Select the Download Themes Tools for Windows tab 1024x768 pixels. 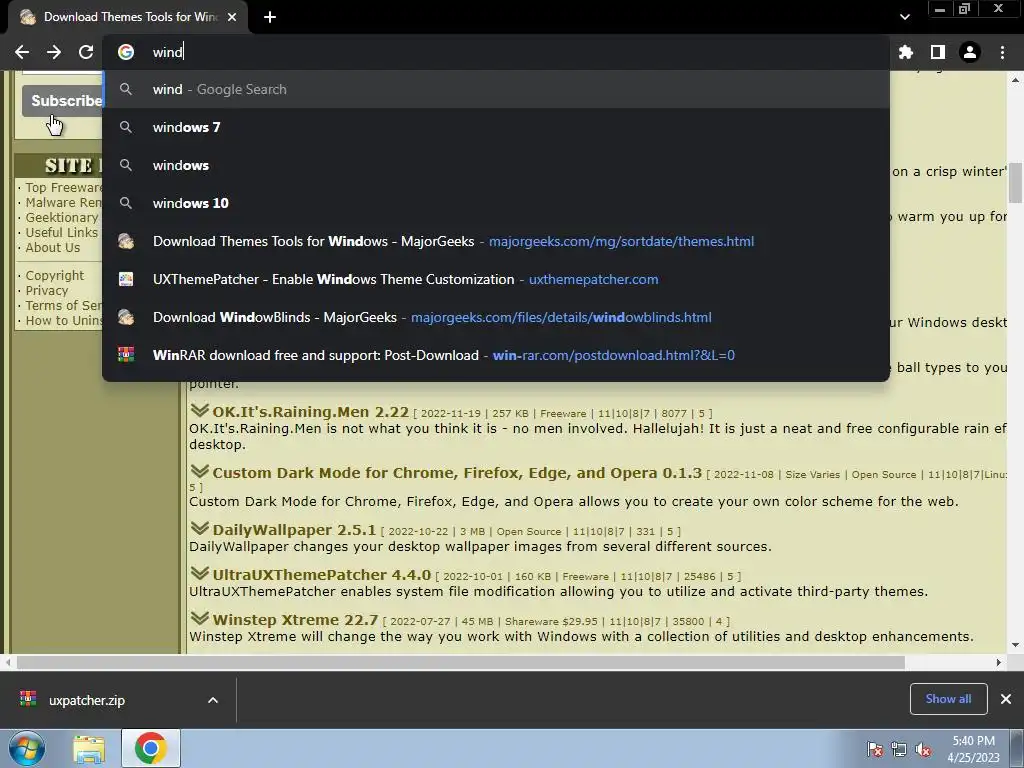(x=128, y=17)
